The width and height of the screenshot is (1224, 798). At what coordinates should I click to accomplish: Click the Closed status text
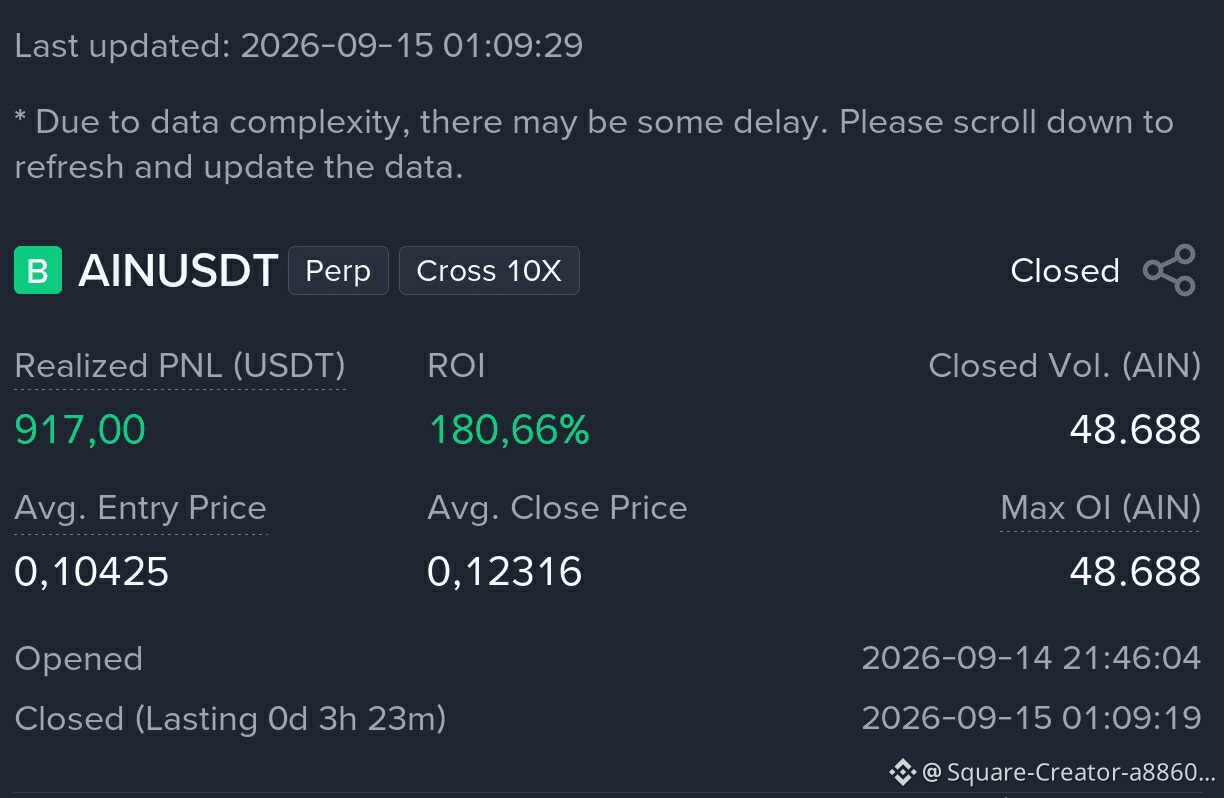pos(1065,270)
